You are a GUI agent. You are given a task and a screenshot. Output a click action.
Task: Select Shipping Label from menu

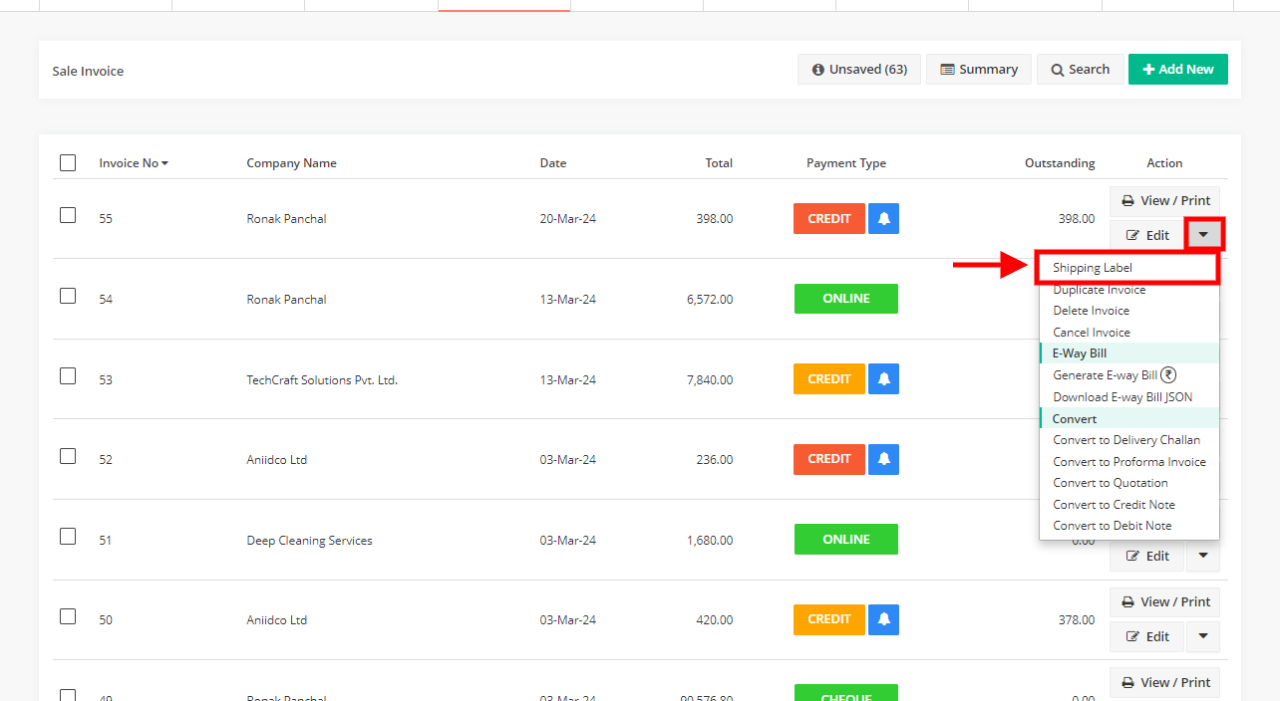coord(1092,268)
